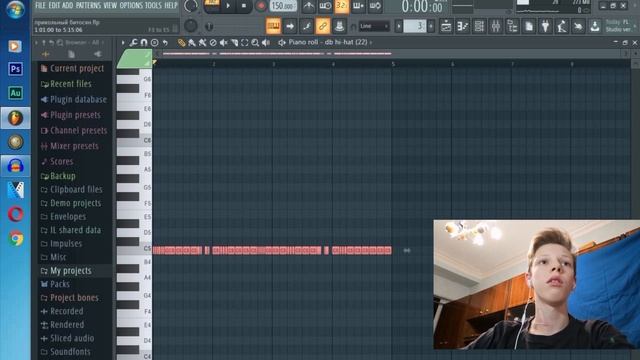Screen dimensions: 640x360
Task: Arm the record button
Action: [260, 6]
